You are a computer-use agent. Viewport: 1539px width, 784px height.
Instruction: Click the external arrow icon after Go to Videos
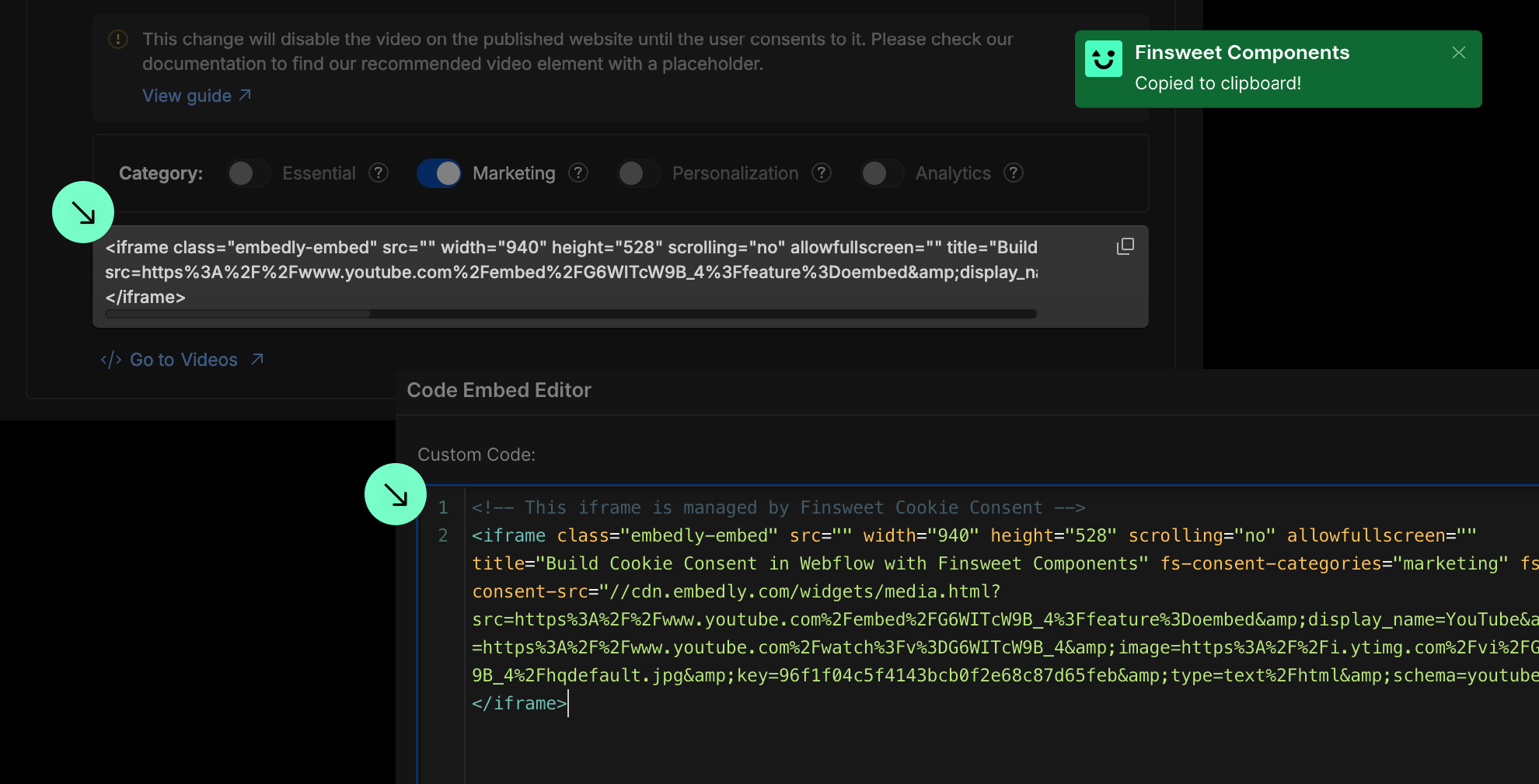pos(257,359)
